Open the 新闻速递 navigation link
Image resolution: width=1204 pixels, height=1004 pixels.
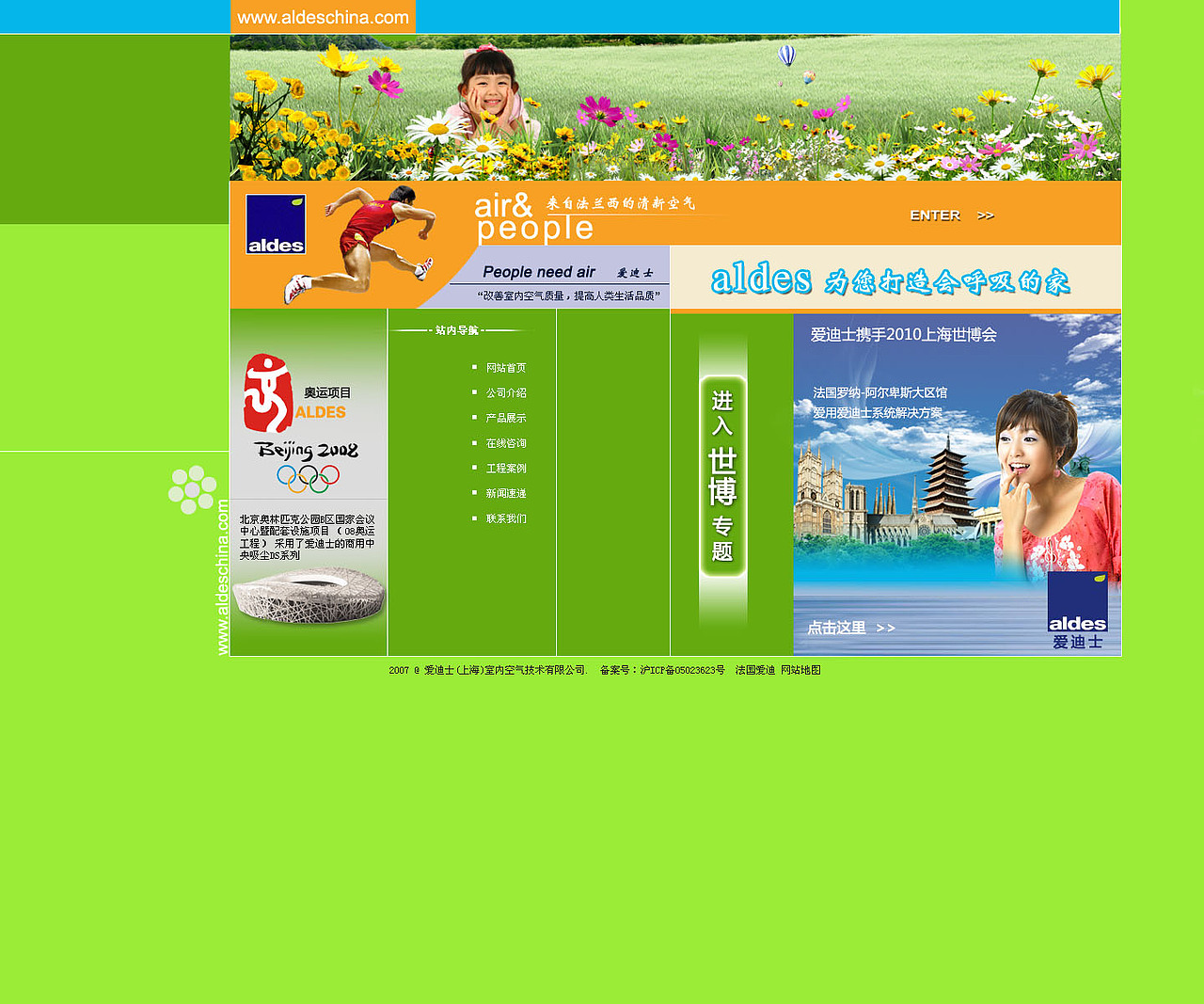[506, 493]
